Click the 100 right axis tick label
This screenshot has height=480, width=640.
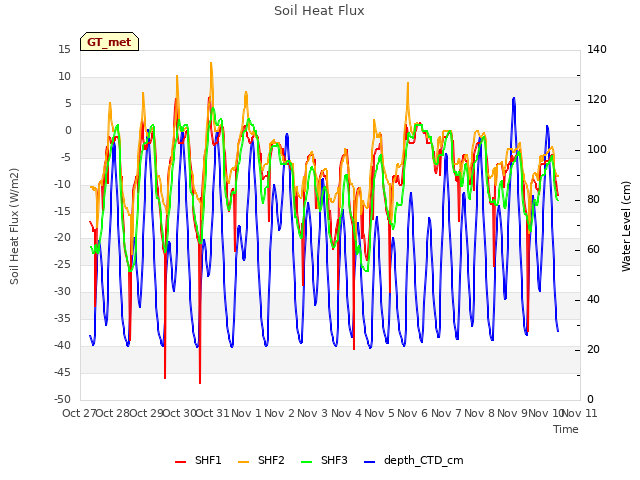tap(597, 150)
